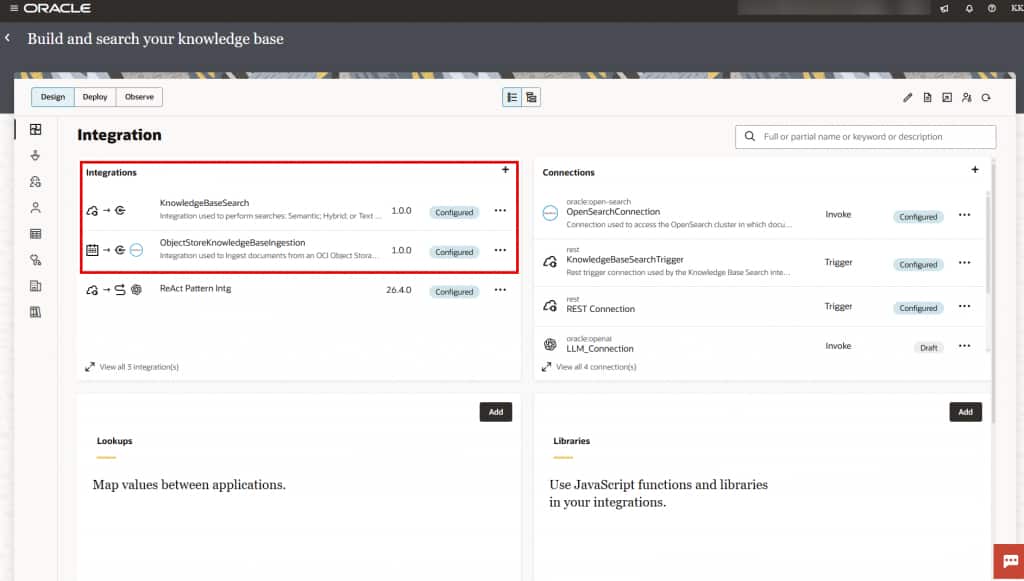Open the ellipsis menu for ReAct Pattern Intg
Screen dimensions: 1024x581
pyautogui.click(x=499, y=291)
